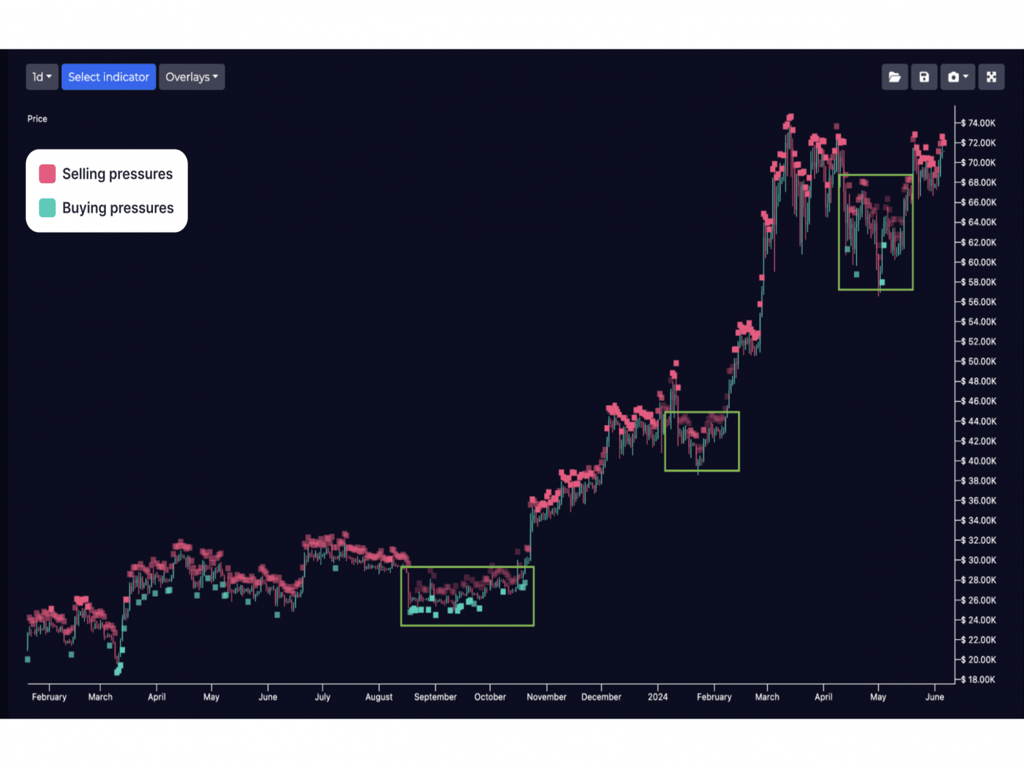This screenshot has height=768, width=1024.
Task: Open the camera screenshot menu
Action: pyautogui.click(x=957, y=77)
